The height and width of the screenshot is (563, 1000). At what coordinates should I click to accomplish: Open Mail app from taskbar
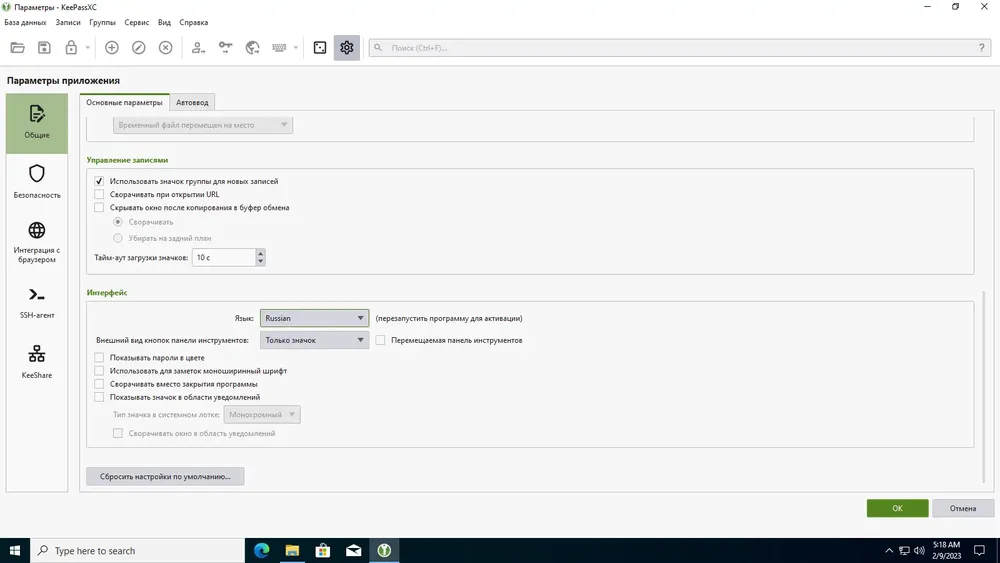pyautogui.click(x=353, y=550)
